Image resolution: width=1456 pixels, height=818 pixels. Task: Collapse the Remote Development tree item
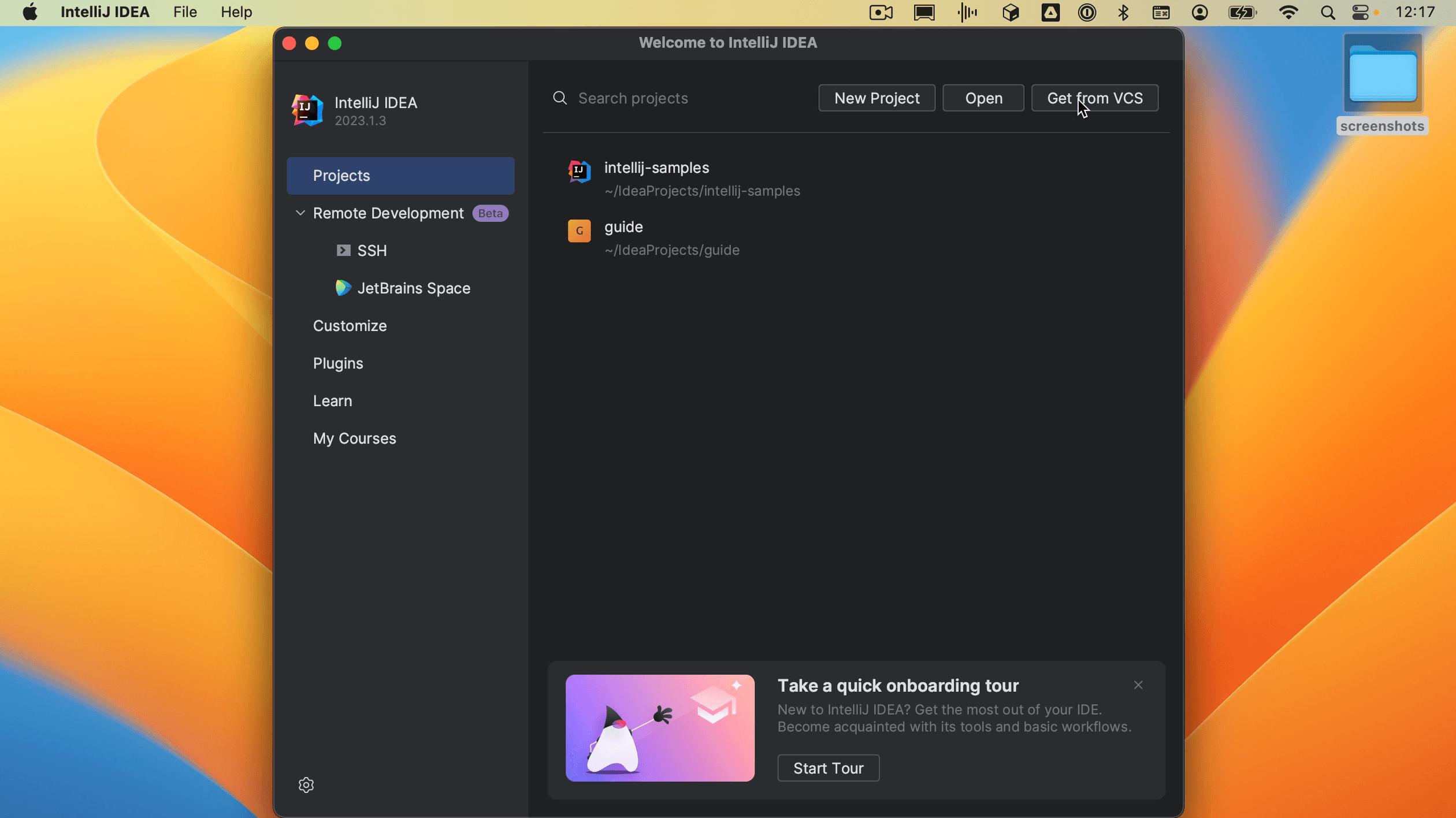coord(300,213)
